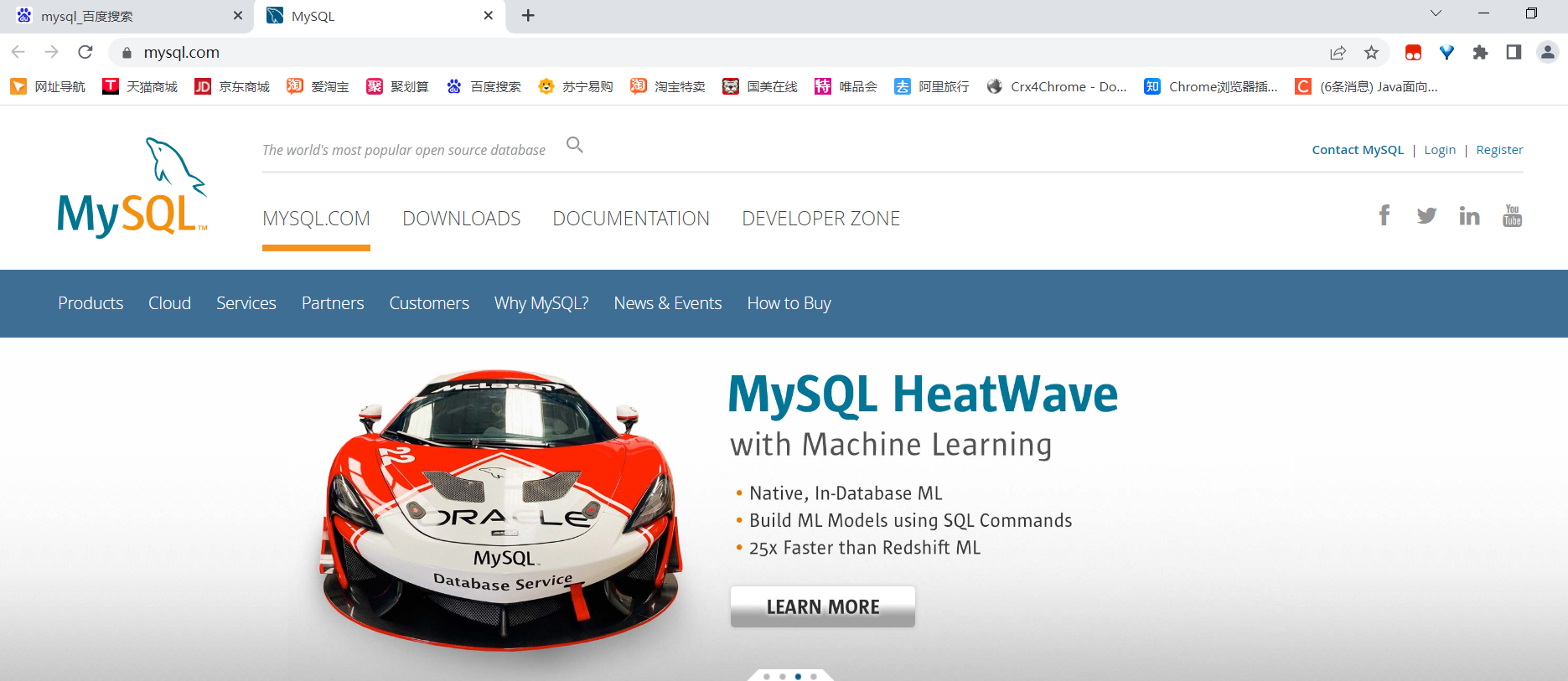Open the site search magnifier icon

pyautogui.click(x=575, y=145)
